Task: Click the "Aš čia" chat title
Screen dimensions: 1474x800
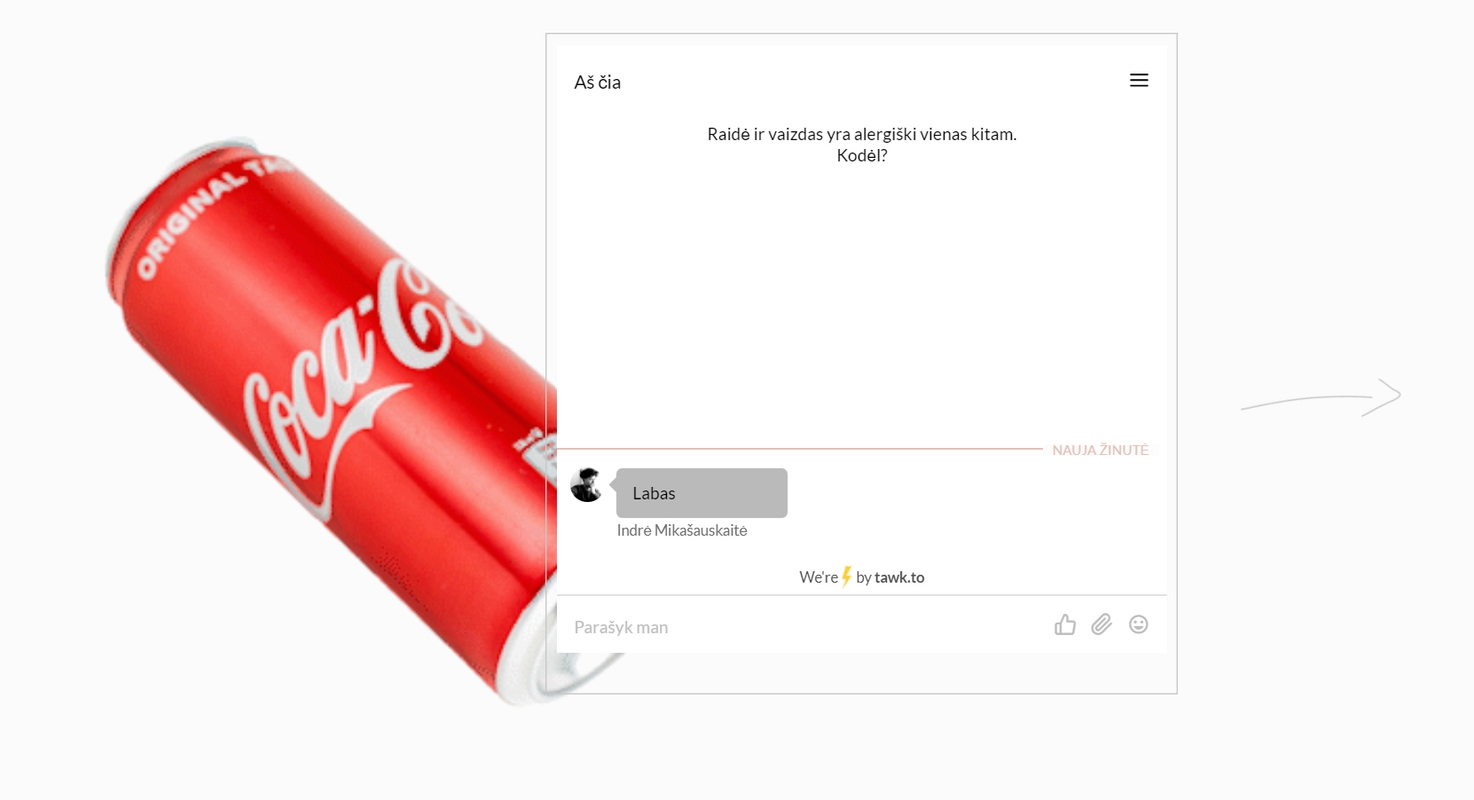Action: click(x=597, y=82)
